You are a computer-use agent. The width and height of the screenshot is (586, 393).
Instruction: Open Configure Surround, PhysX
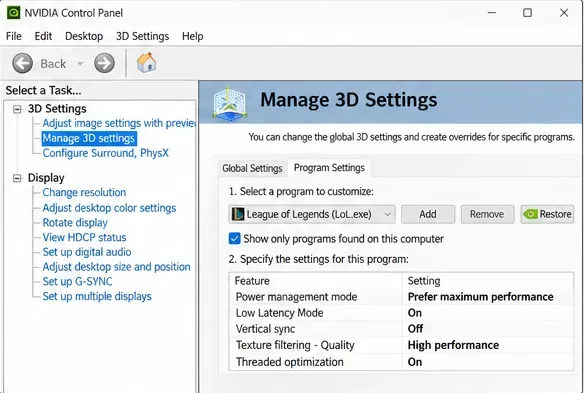[x=105, y=153]
